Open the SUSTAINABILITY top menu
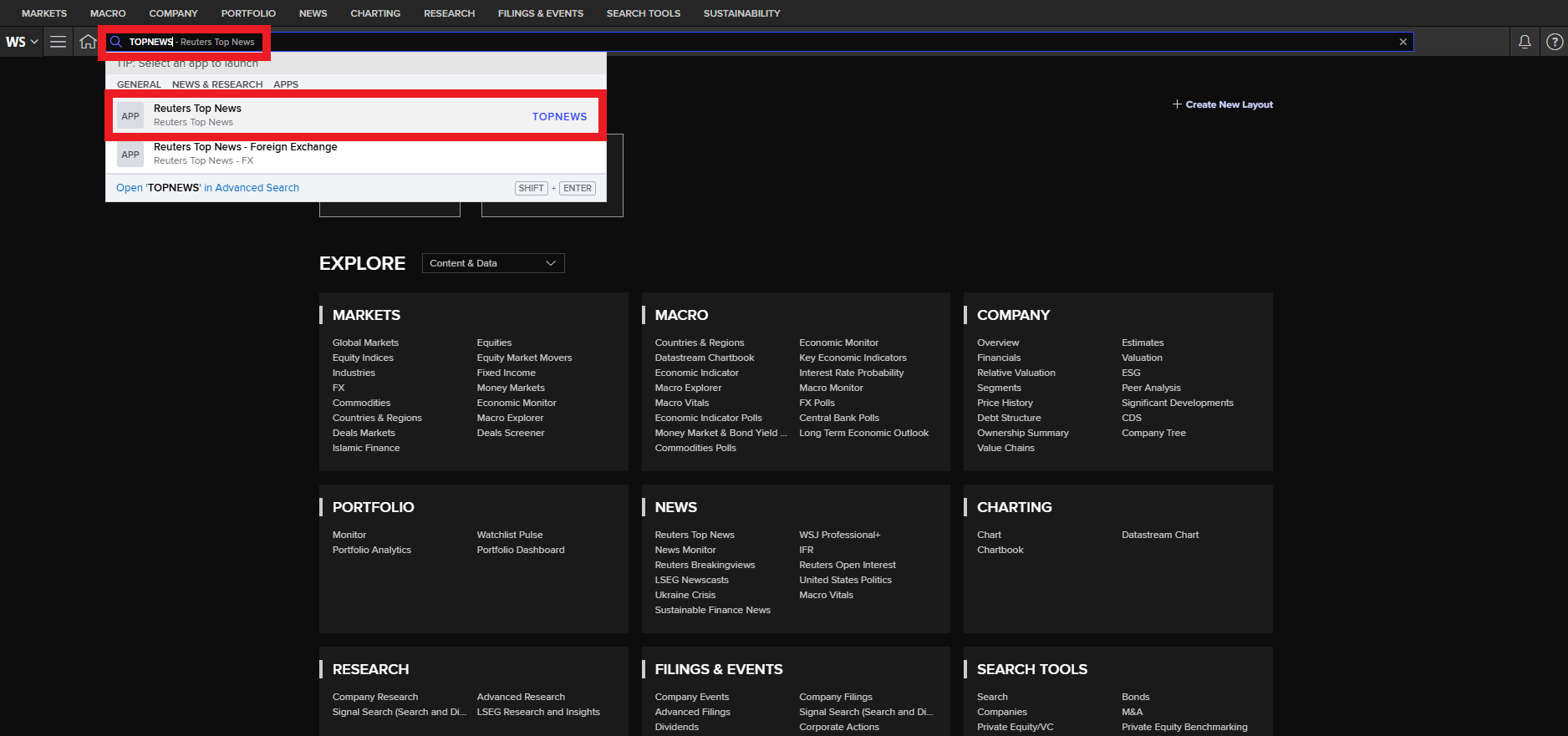This screenshot has width=1568, height=736. [741, 13]
